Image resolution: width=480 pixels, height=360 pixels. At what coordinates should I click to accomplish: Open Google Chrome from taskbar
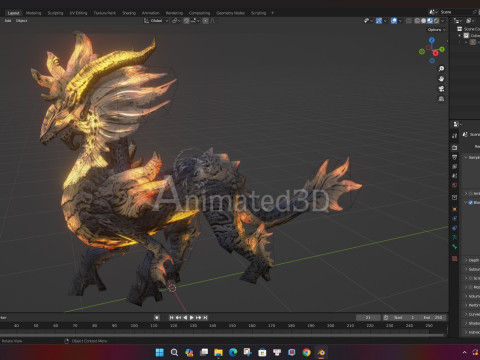tap(306, 352)
